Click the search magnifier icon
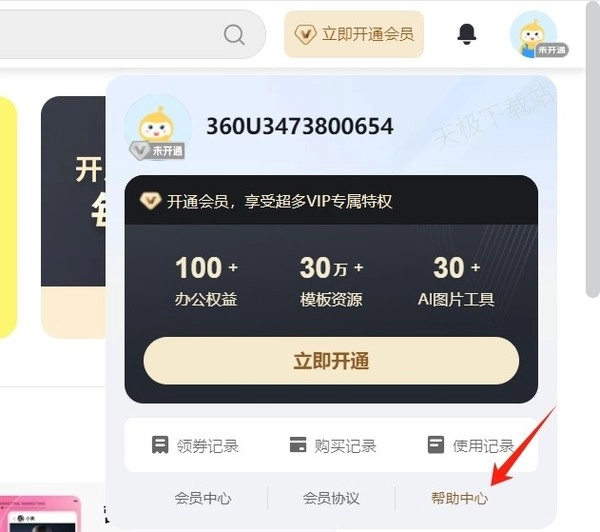Image resolution: width=600 pixels, height=532 pixels. click(x=234, y=35)
